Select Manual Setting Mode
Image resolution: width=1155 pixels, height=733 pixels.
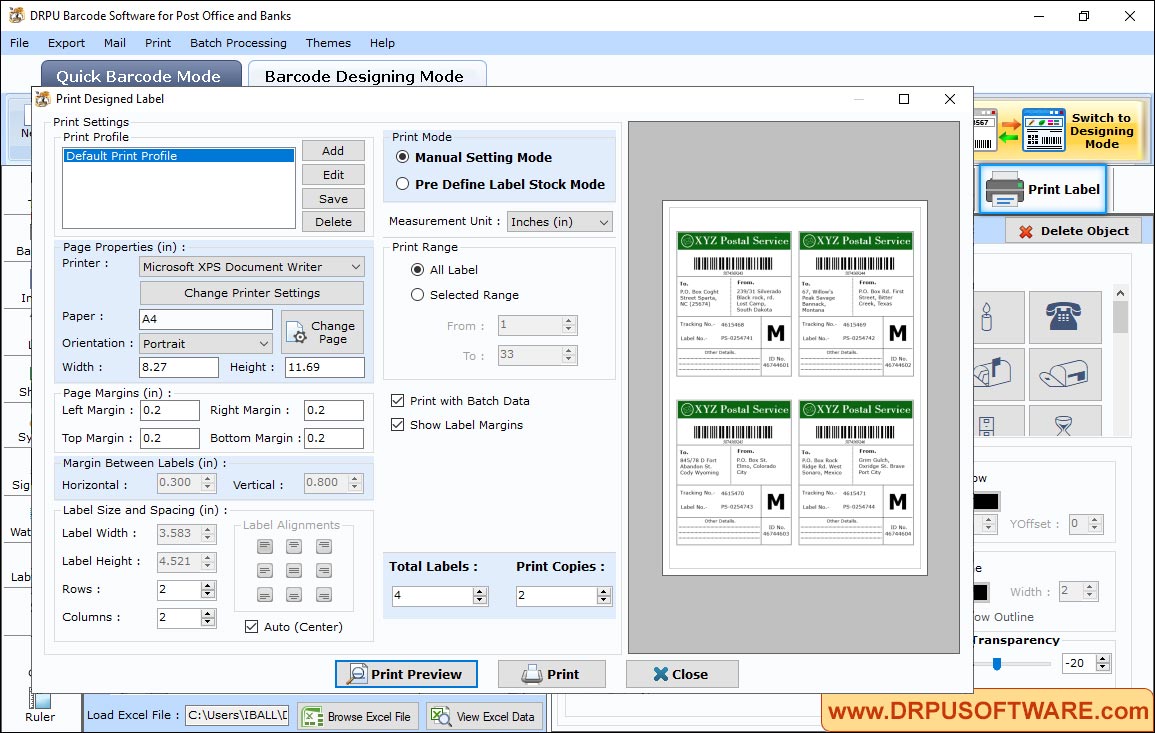click(x=402, y=157)
